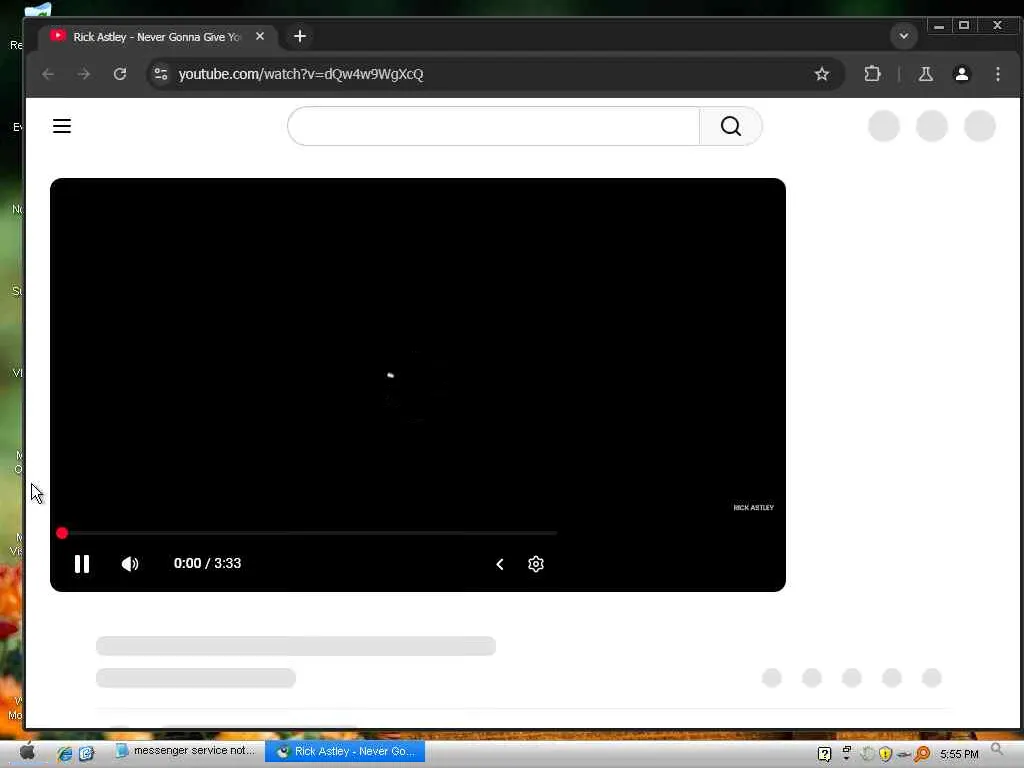Viewport: 1024px width, 768px height.
Task: Click the YouTube search magnifier button
Action: coord(731,126)
